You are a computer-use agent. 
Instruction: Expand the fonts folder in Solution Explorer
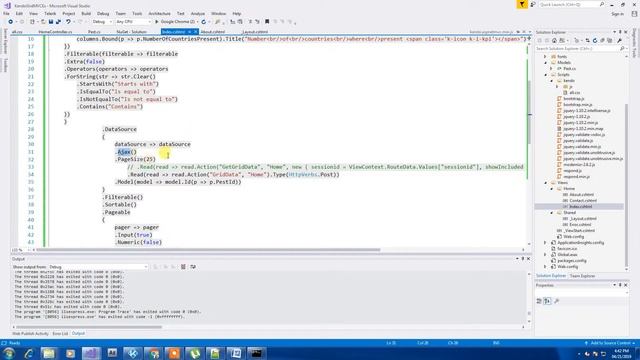[546, 57]
